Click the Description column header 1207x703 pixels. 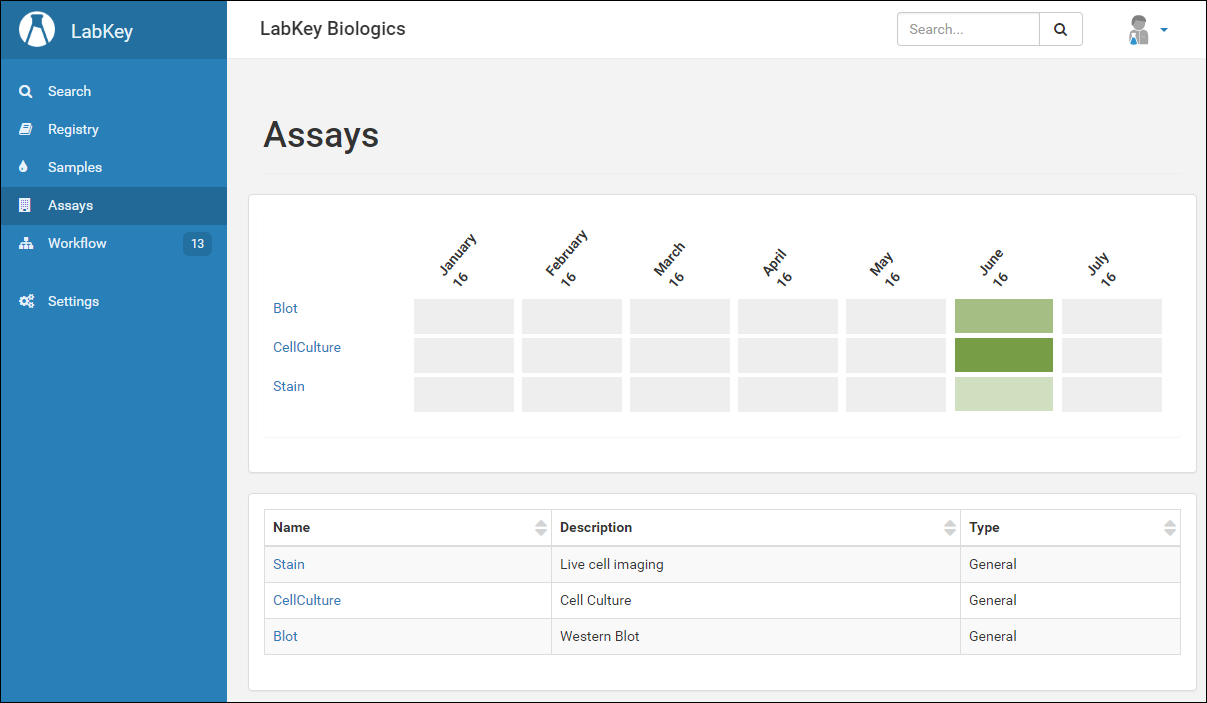point(756,527)
